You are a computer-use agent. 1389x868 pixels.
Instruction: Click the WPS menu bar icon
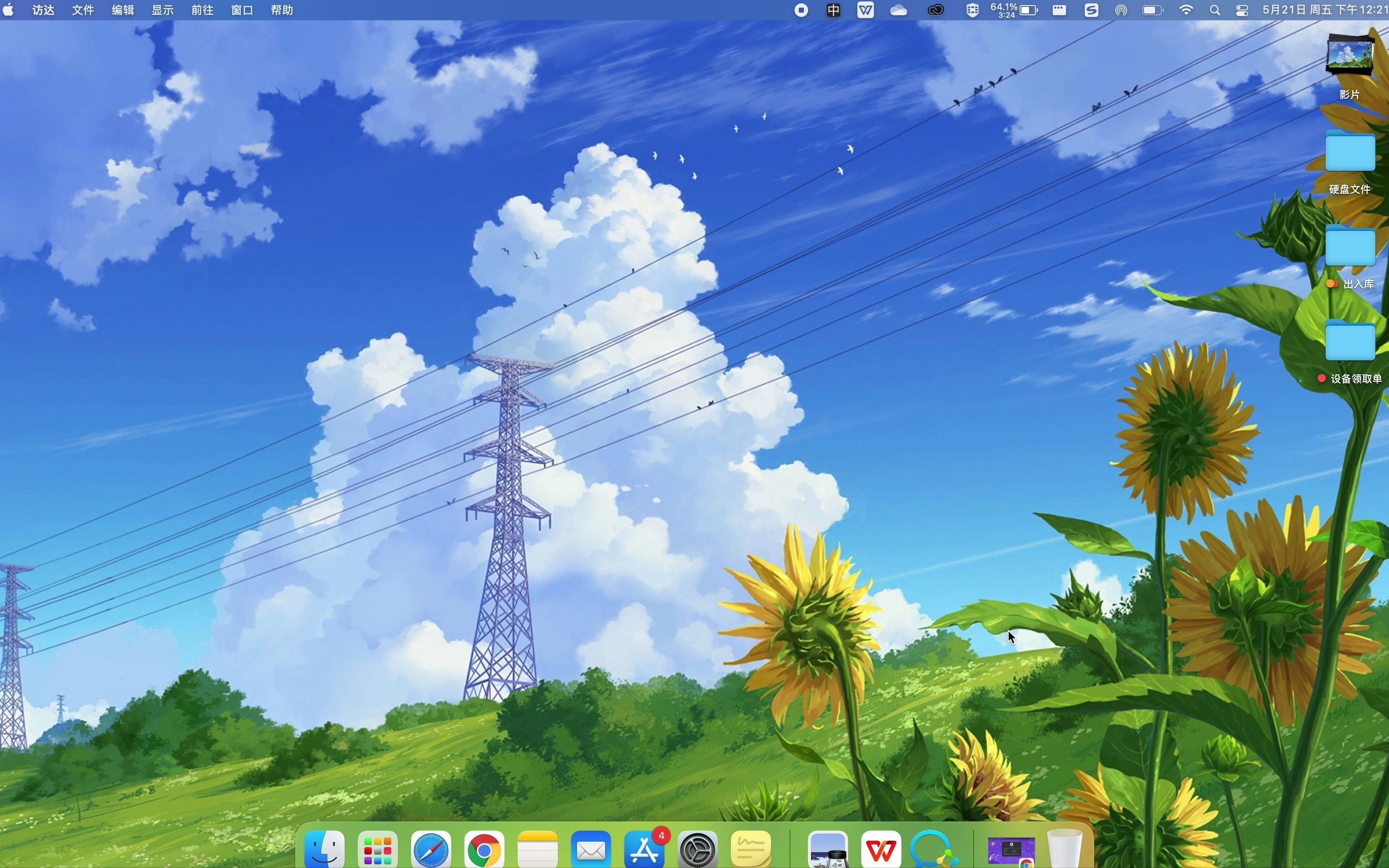coord(865,10)
